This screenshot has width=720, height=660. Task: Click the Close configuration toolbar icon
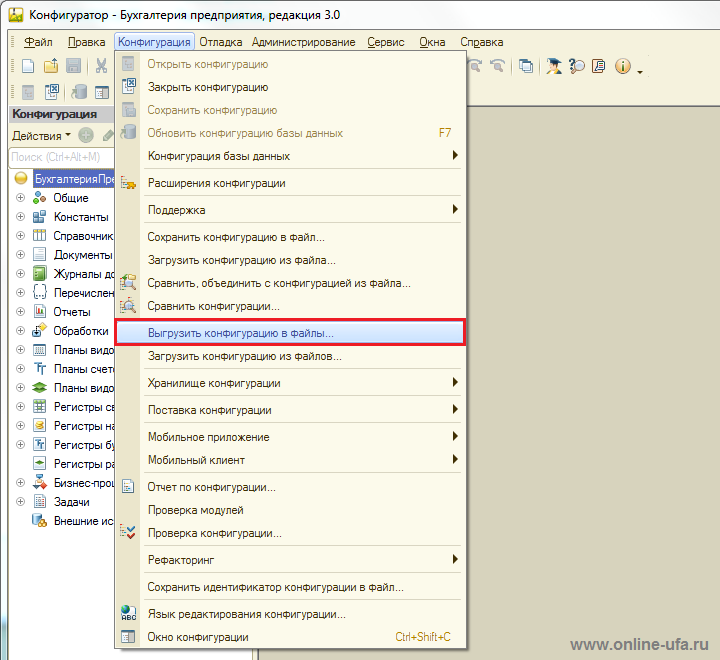point(52,92)
